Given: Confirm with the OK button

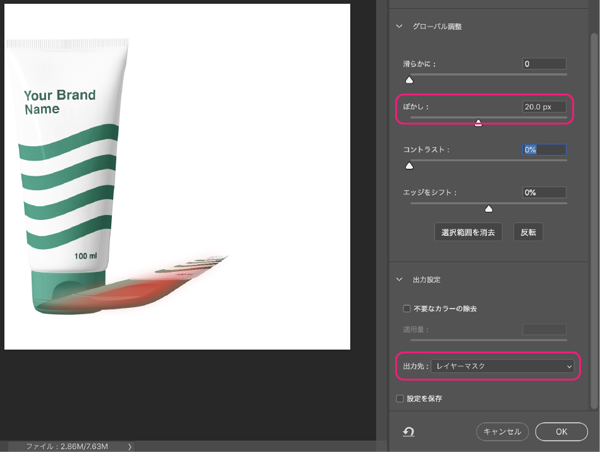Looking at the screenshot, I should point(561,432).
